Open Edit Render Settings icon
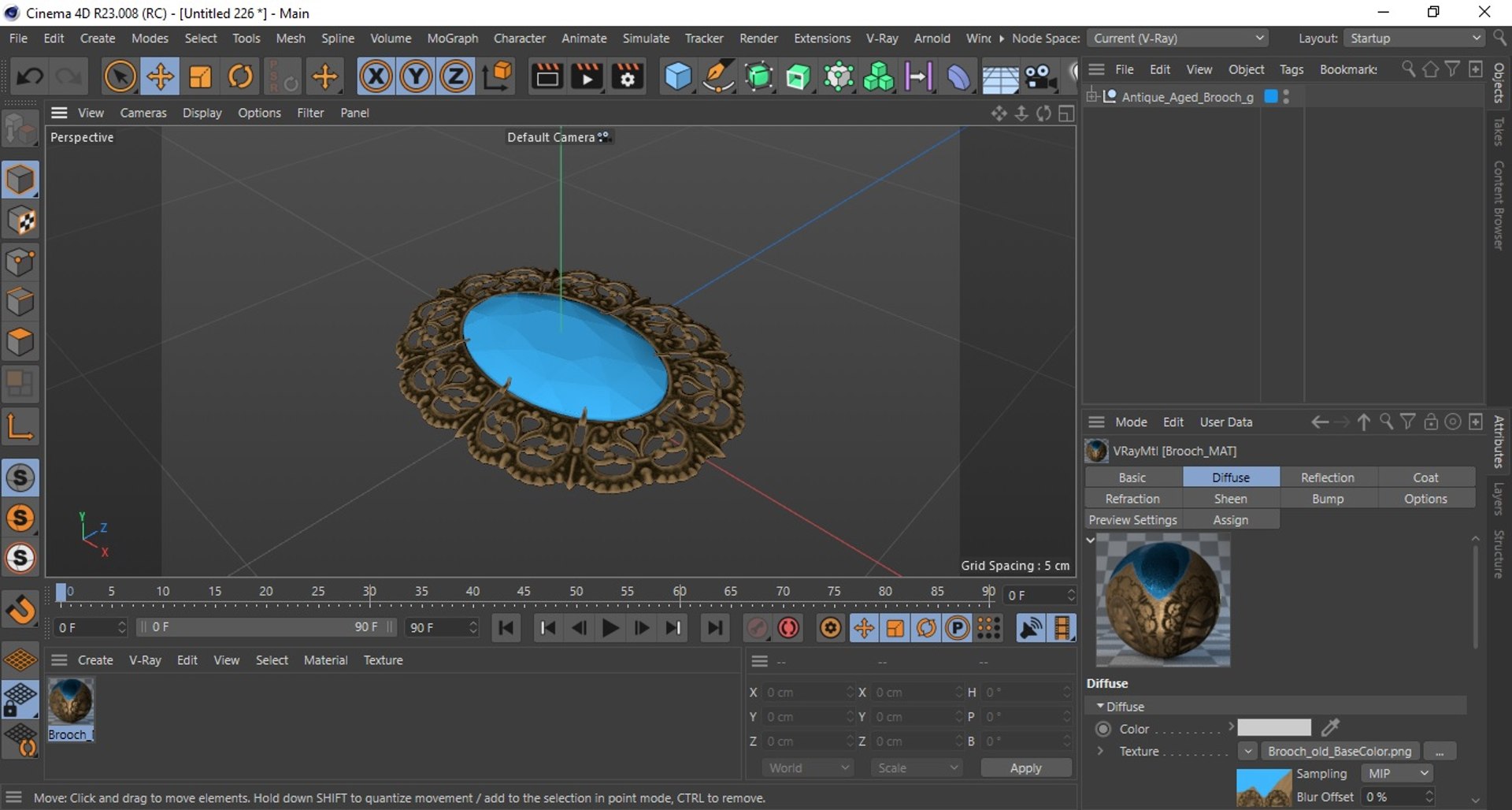The width and height of the screenshot is (1512, 810). [628, 76]
